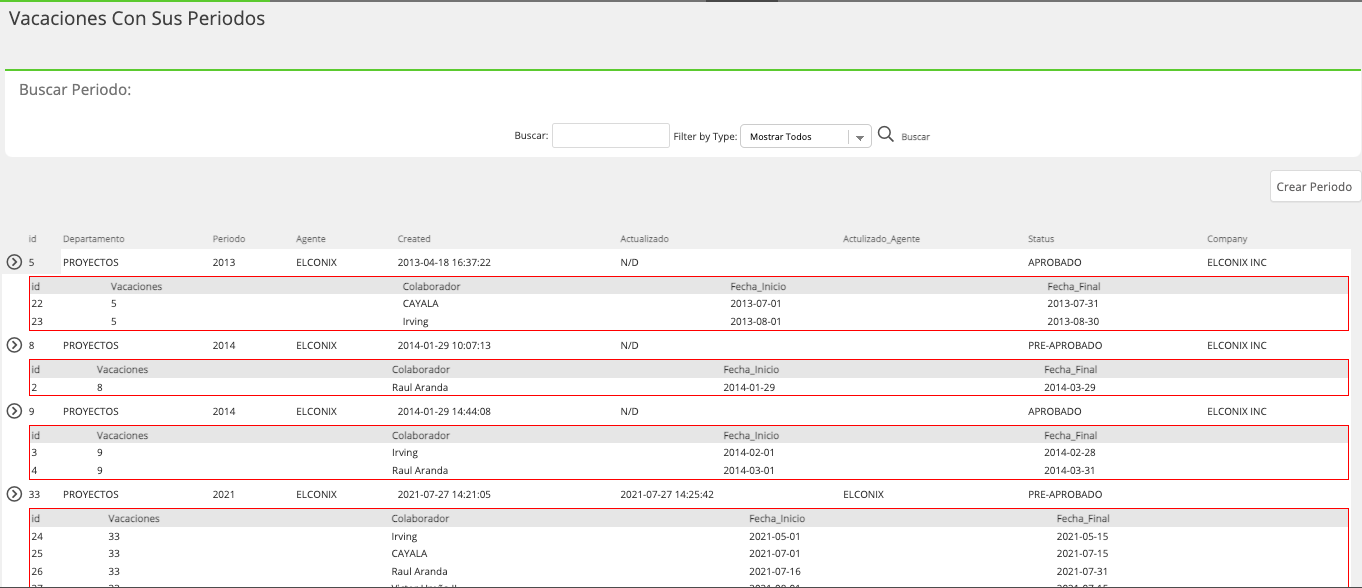Click the Agente column header

point(311,239)
